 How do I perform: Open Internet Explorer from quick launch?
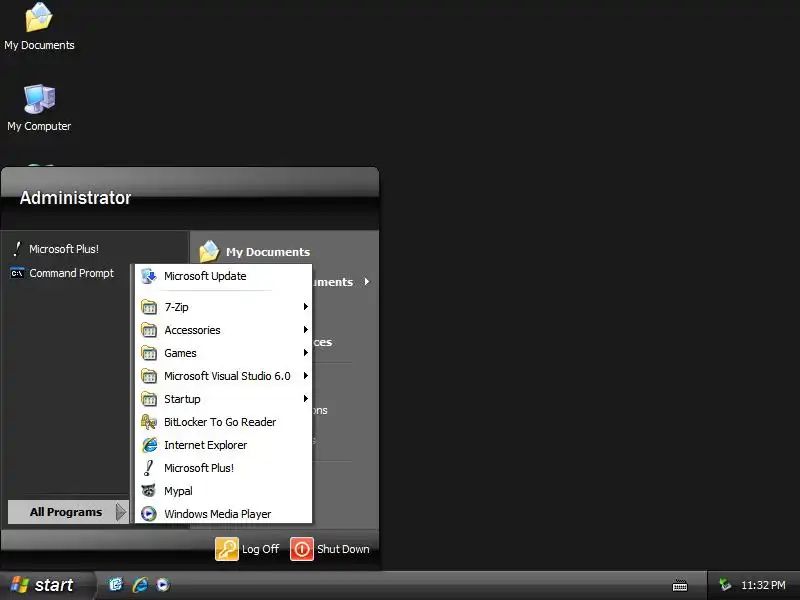[x=140, y=584]
